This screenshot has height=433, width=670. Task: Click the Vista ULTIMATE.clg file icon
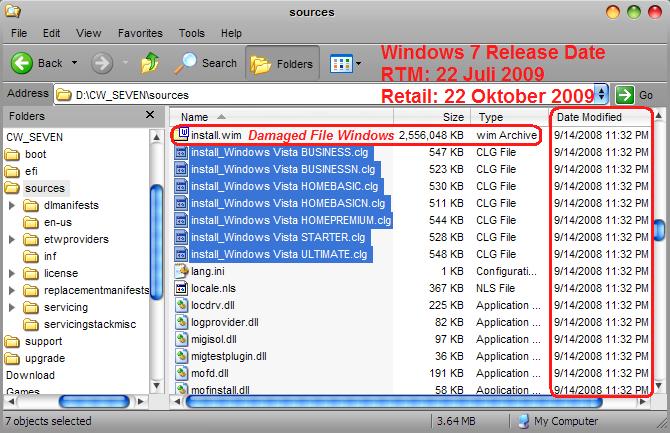tap(181, 254)
